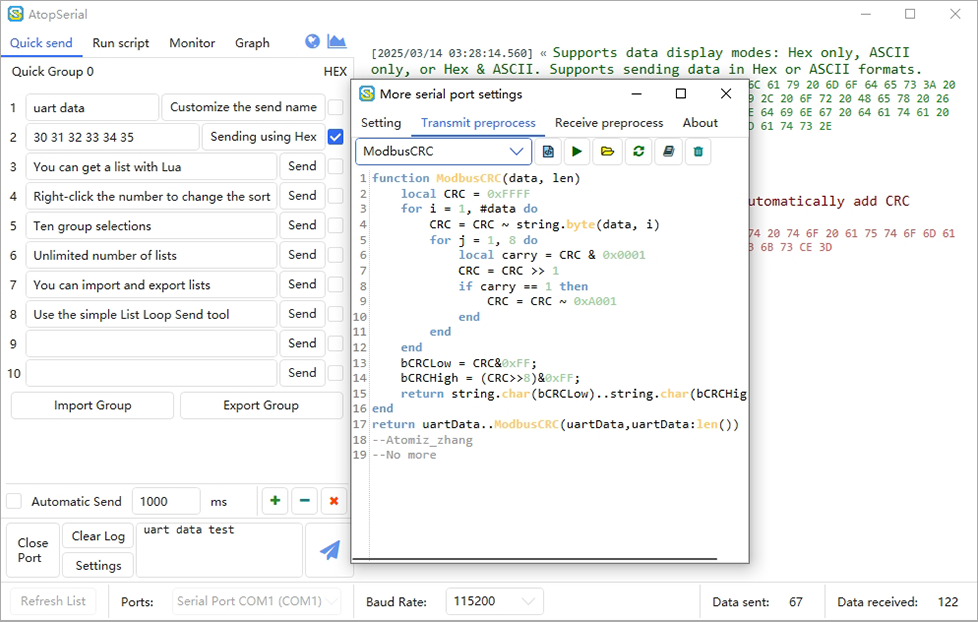Click the green plus add-row button

[x=275, y=501]
